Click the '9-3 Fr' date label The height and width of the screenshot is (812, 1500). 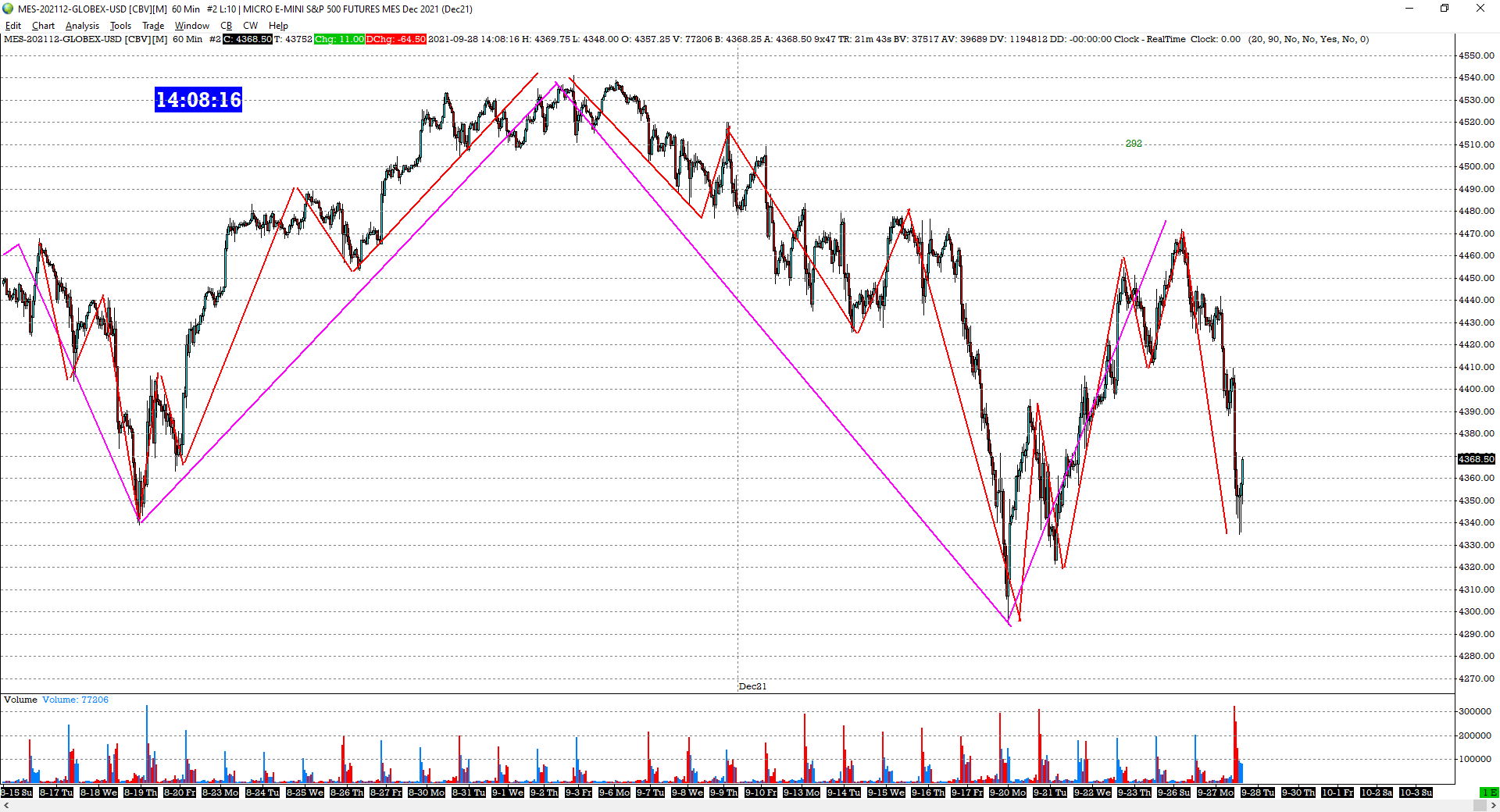pyautogui.click(x=578, y=792)
